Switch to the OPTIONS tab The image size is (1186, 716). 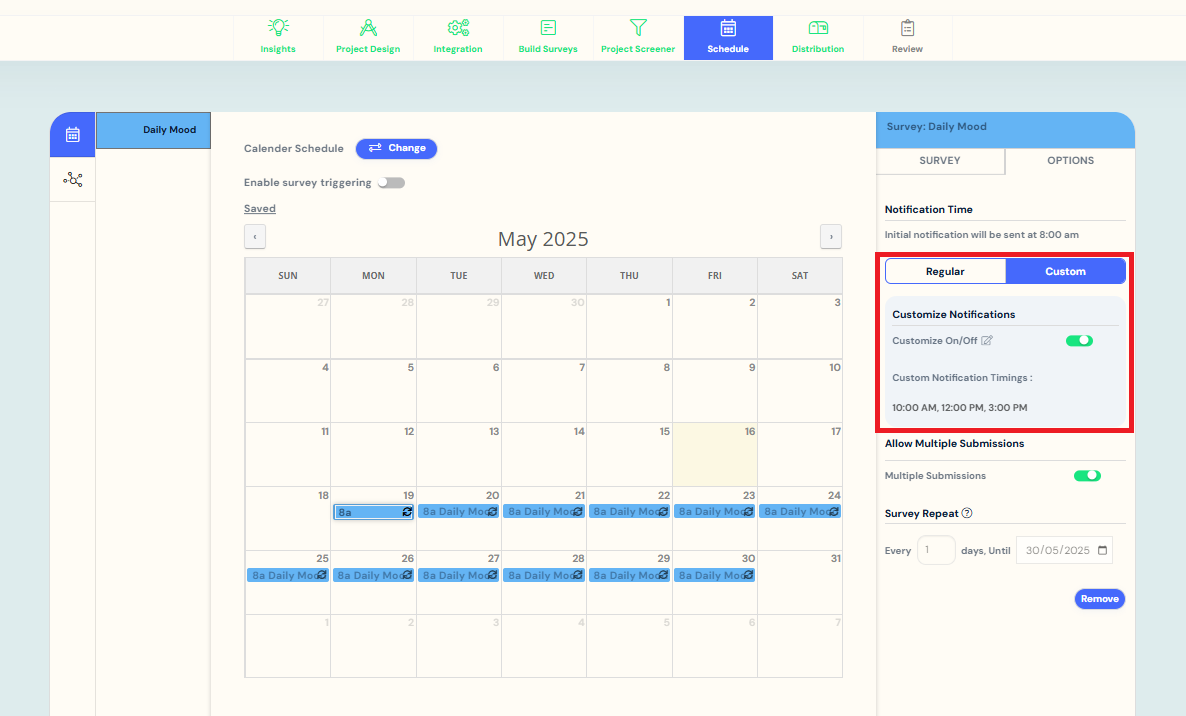1070,161
